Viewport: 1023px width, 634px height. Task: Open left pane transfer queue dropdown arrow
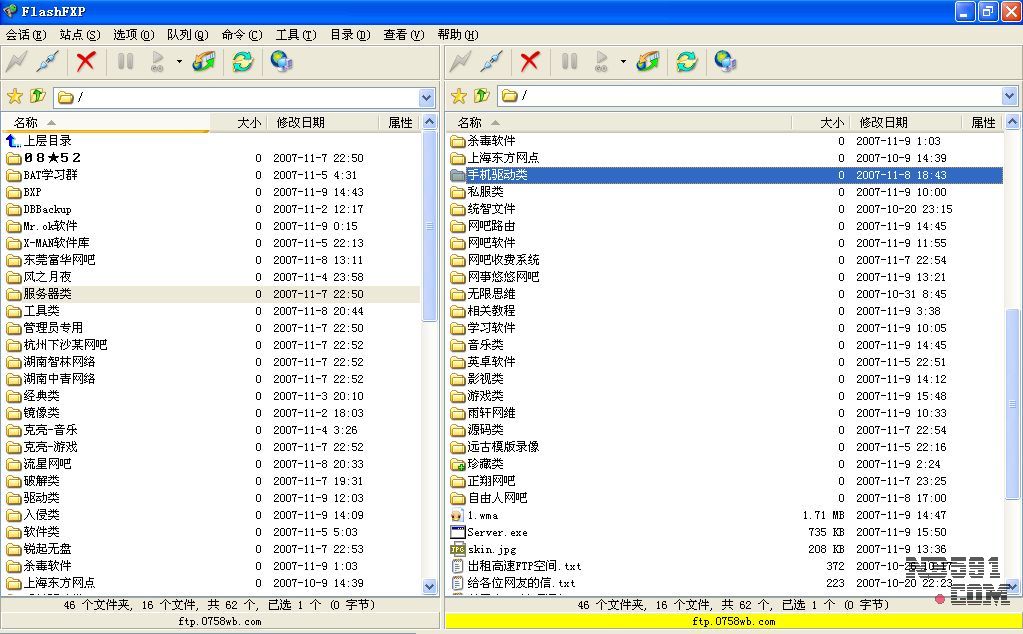point(179,62)
